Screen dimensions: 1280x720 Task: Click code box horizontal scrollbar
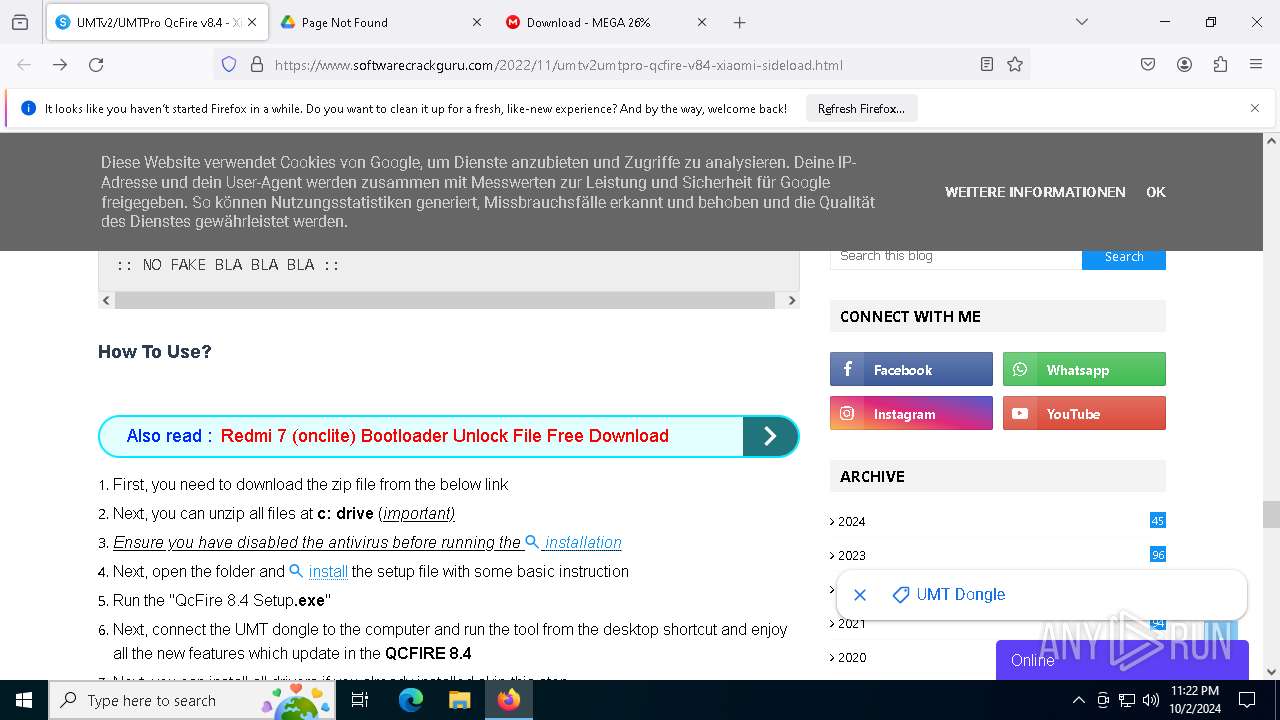(x=445, y=300)
